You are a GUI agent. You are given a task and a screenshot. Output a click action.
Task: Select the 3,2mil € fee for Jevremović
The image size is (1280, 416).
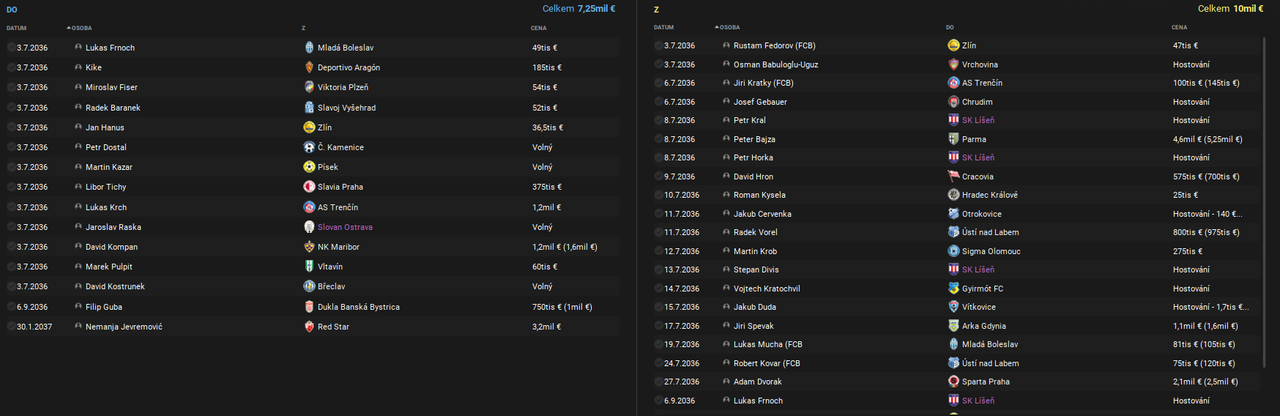546,327
